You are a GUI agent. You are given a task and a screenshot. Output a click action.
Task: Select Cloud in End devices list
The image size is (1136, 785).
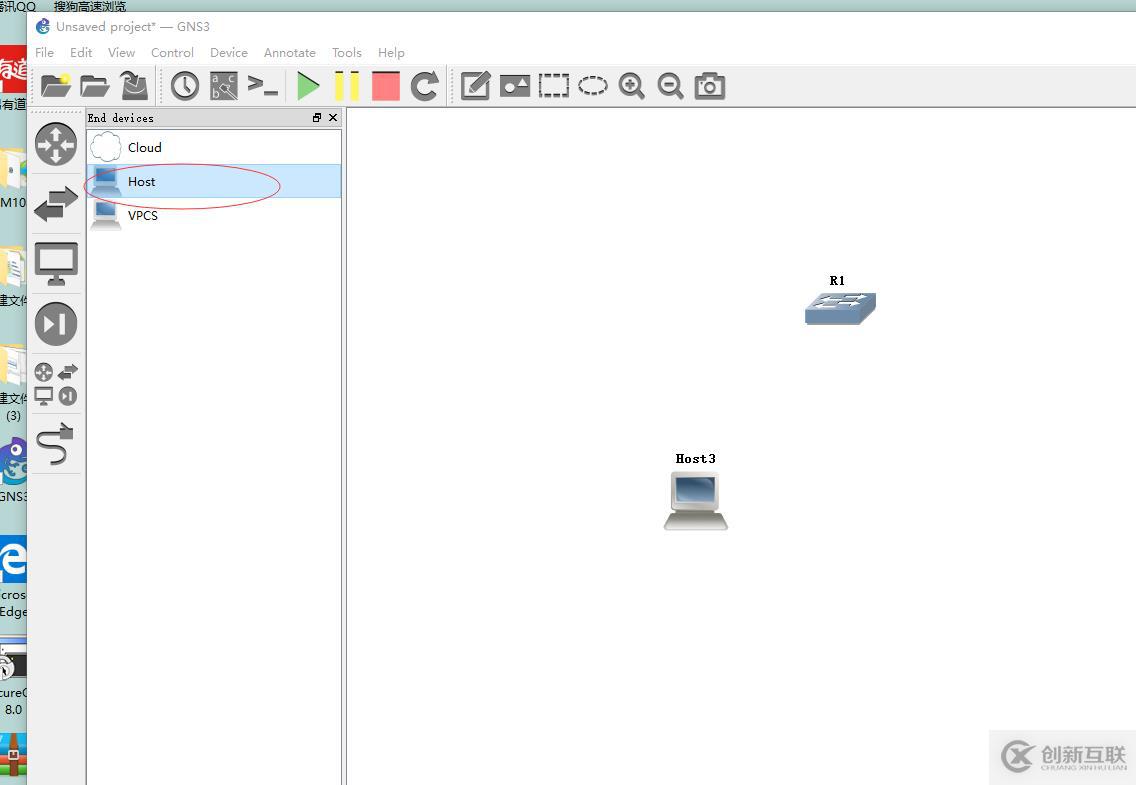coord(214,147)
